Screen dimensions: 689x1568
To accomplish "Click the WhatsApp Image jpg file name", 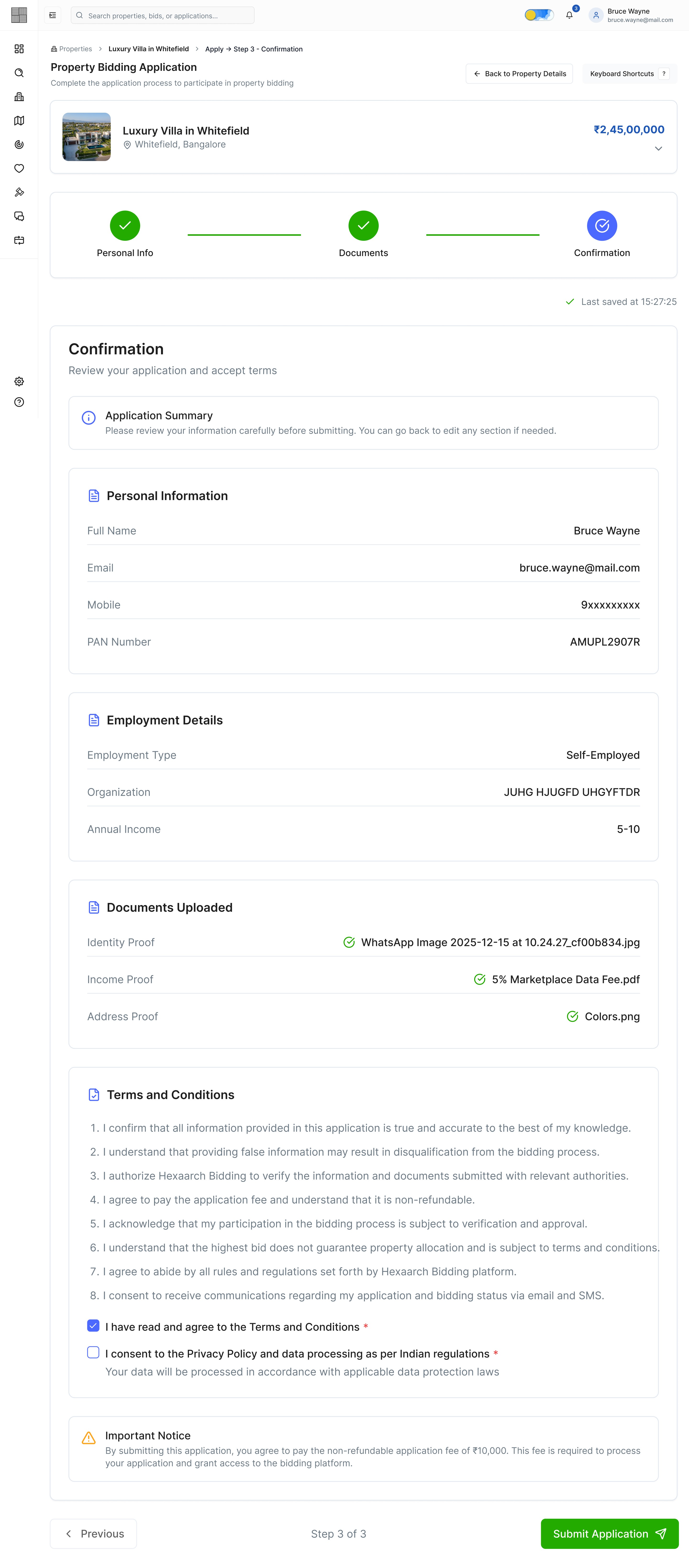I will click(x=500, y=942).
